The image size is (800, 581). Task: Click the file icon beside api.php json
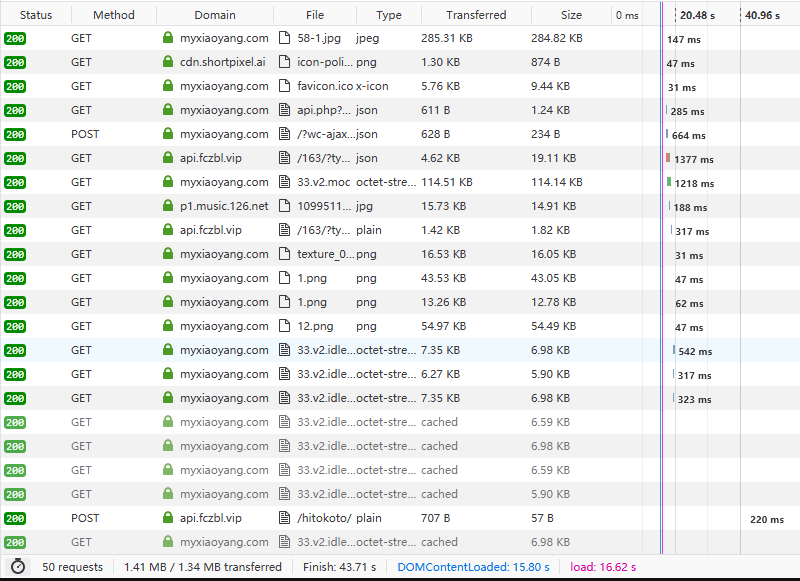pyautogui.click(x=284, y=110)
